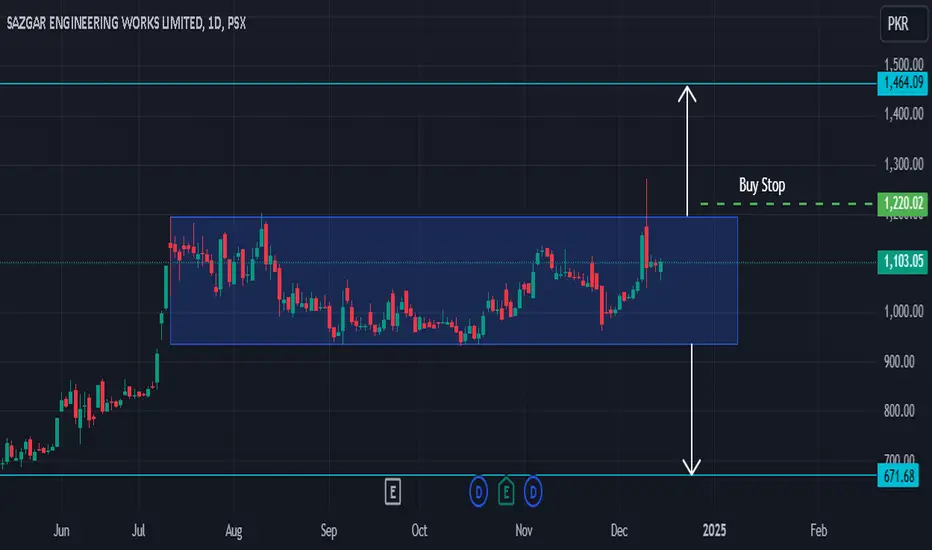
Task: Open dividend D marker right of green E
Action: click(x=533, y=492)
